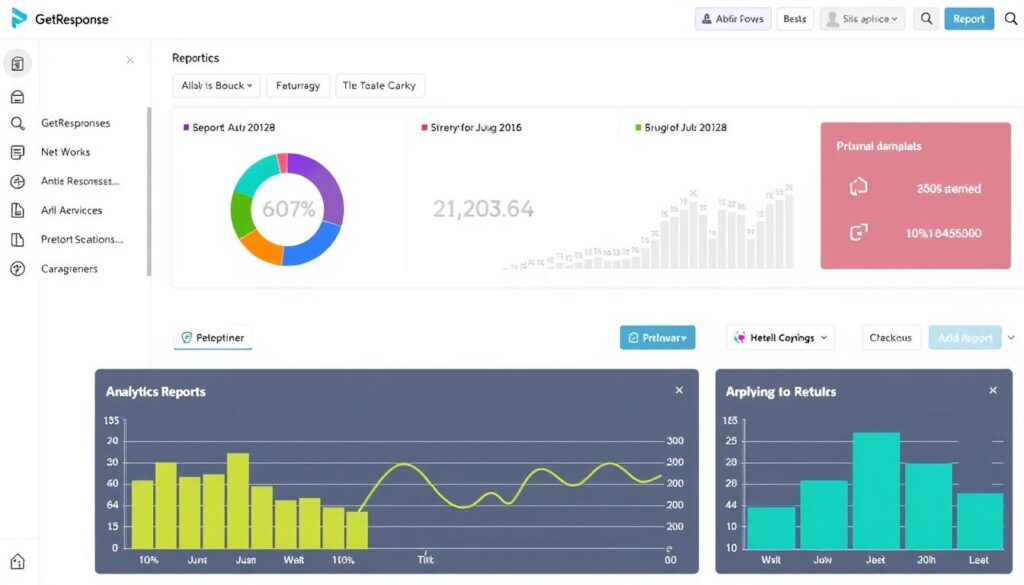Click the Caragreners sidebar icon

pos(17,269)
